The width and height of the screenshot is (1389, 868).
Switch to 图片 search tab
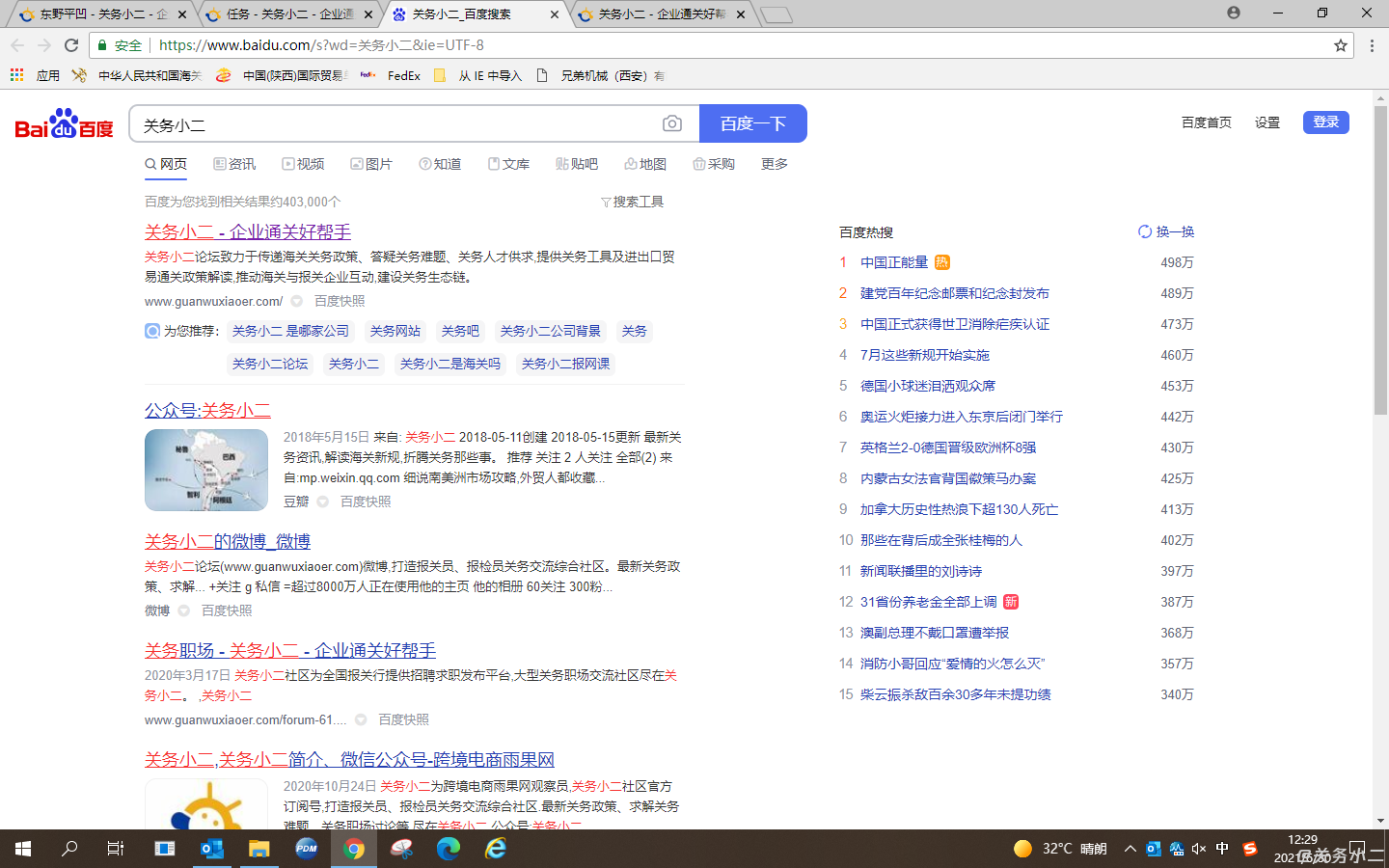click(371, 164)
